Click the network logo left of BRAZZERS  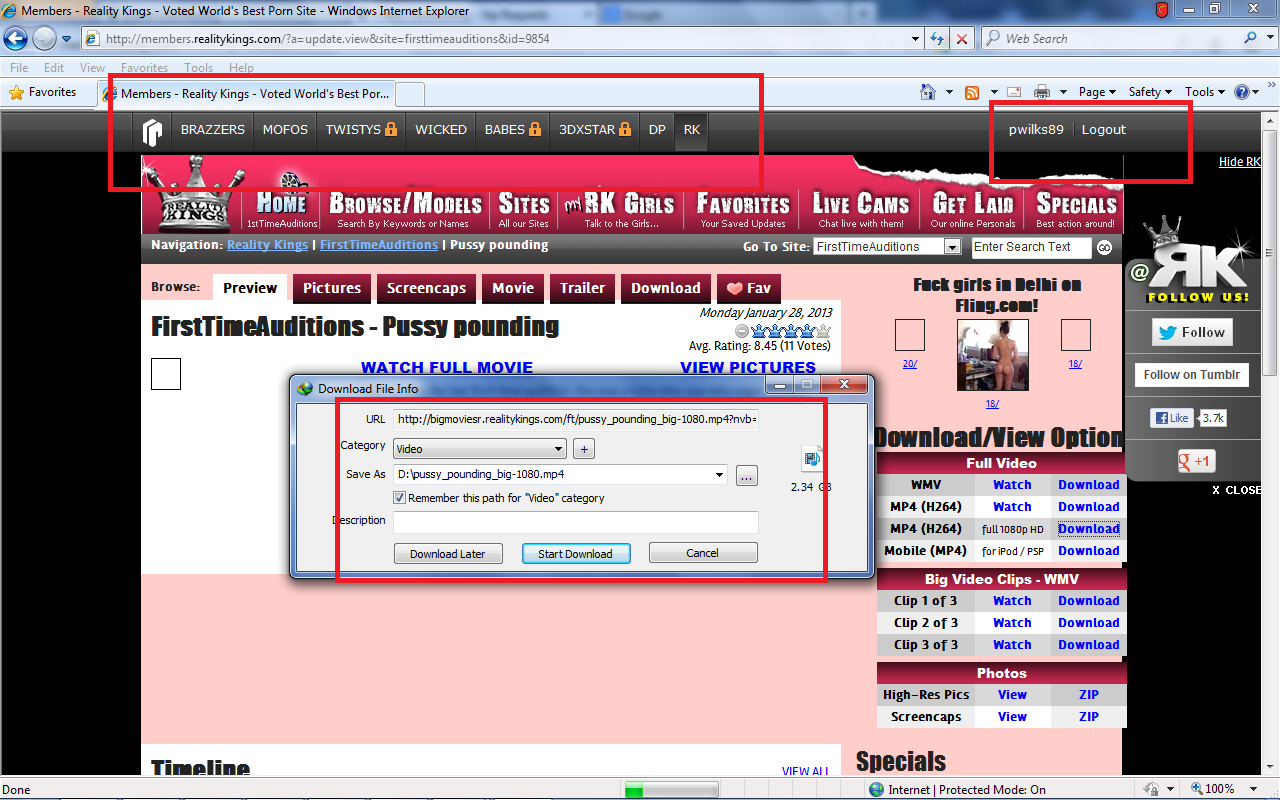tap(152, 130)
